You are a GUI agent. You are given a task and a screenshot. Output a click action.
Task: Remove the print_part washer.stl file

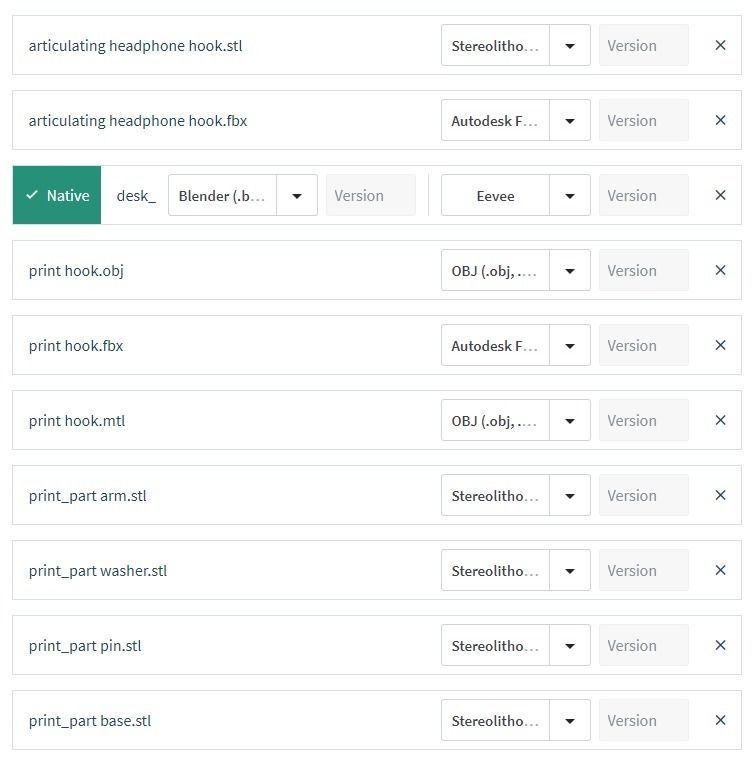(720, 571)
